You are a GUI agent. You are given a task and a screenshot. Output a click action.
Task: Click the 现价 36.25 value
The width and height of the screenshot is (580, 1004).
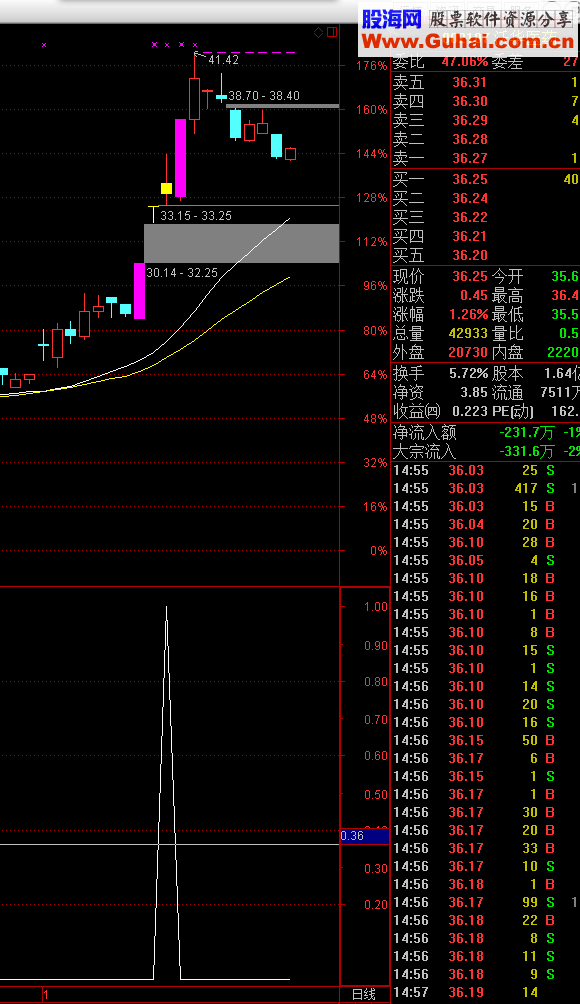click(469, 277)
